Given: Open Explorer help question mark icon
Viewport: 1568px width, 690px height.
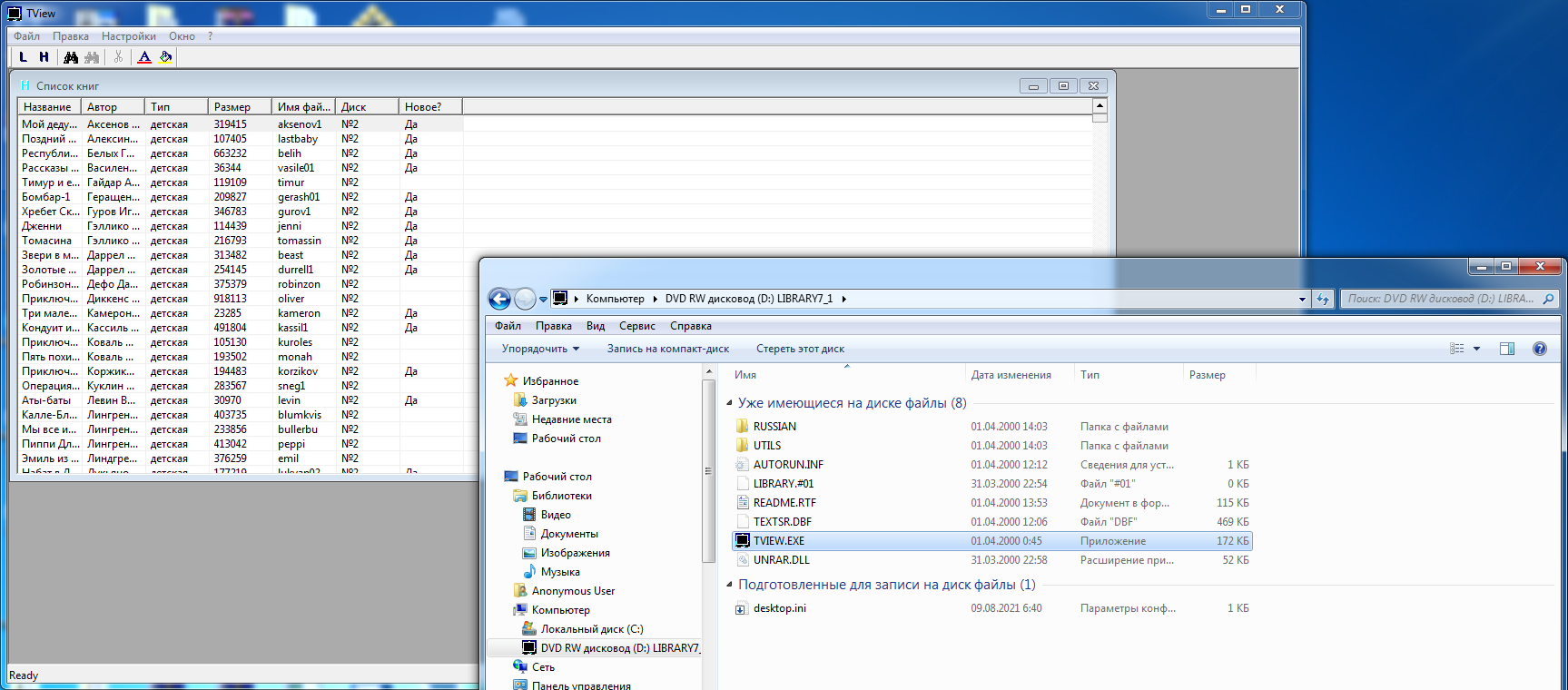Looking at the screenshot, I should 1540,349.
